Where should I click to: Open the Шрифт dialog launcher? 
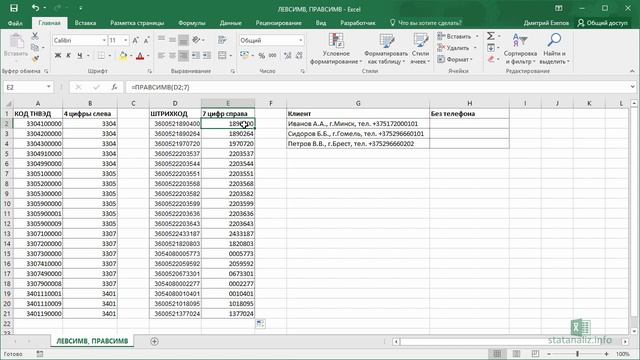point(149,71)
